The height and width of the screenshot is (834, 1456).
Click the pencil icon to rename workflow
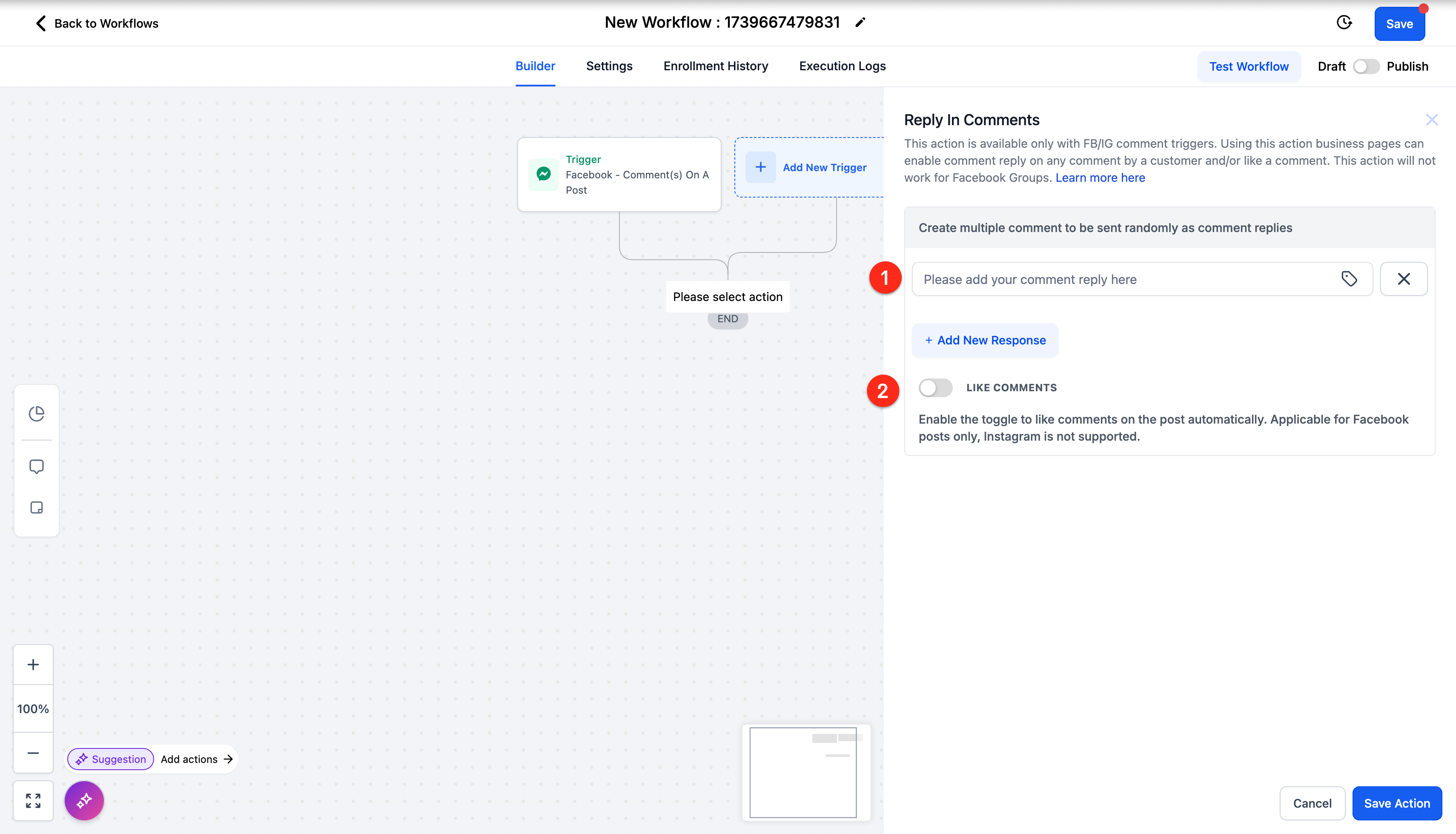[860, 22]
